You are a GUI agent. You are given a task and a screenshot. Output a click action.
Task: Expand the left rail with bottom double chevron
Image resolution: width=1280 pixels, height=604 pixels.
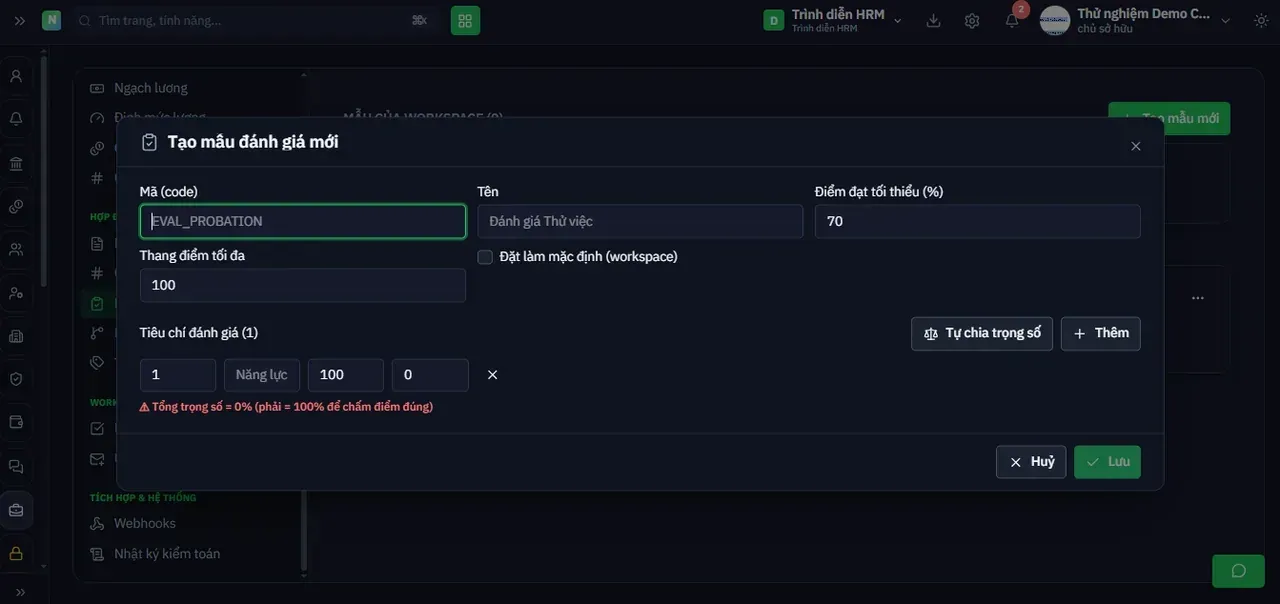[x=20, y=592]
